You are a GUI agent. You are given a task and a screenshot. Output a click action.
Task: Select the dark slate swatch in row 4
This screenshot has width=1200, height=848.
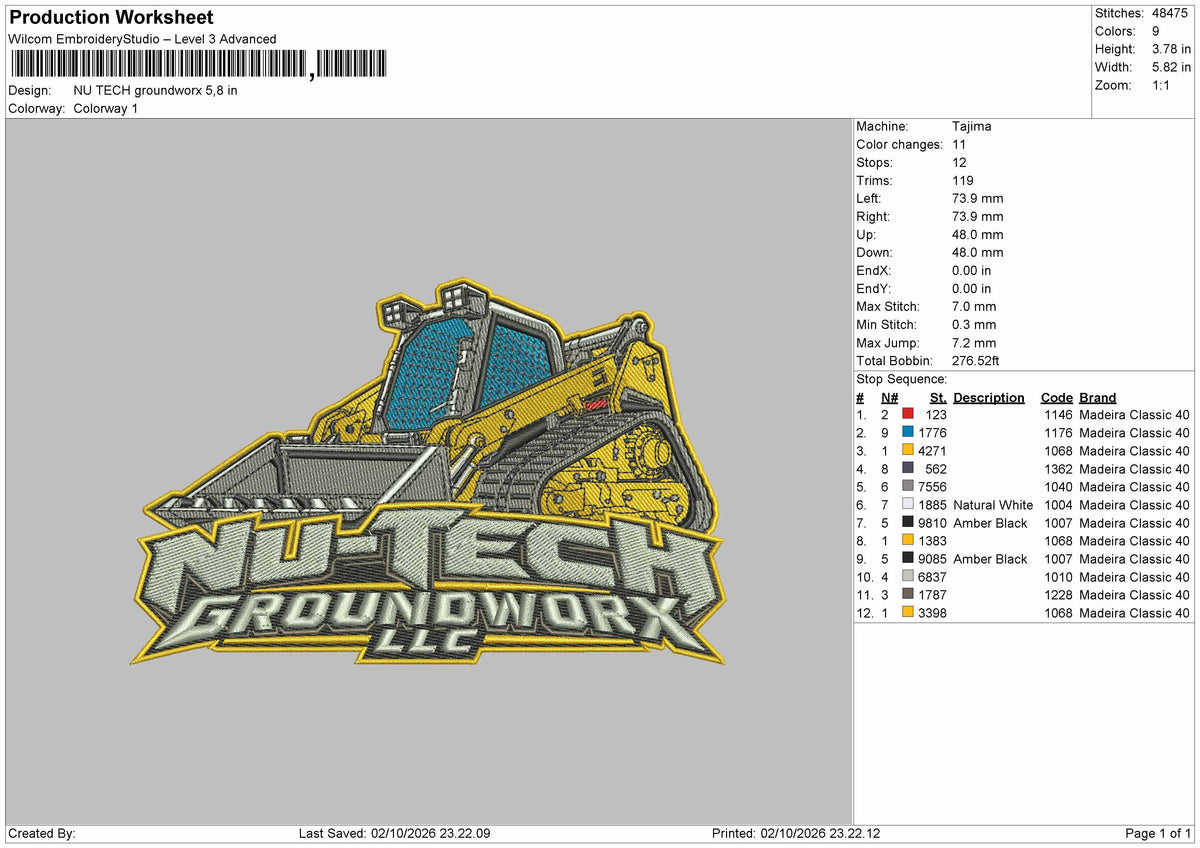(x=907, y=468)
